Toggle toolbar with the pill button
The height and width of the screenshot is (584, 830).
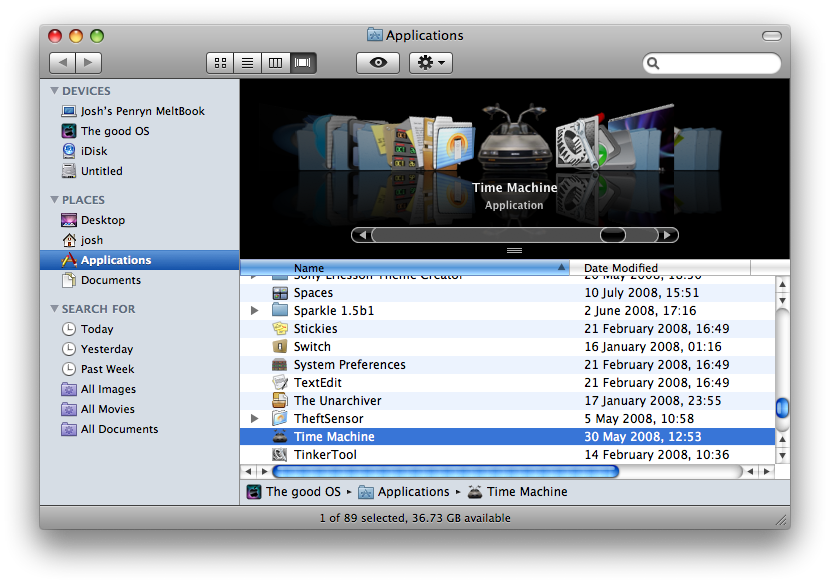(772, 35)
